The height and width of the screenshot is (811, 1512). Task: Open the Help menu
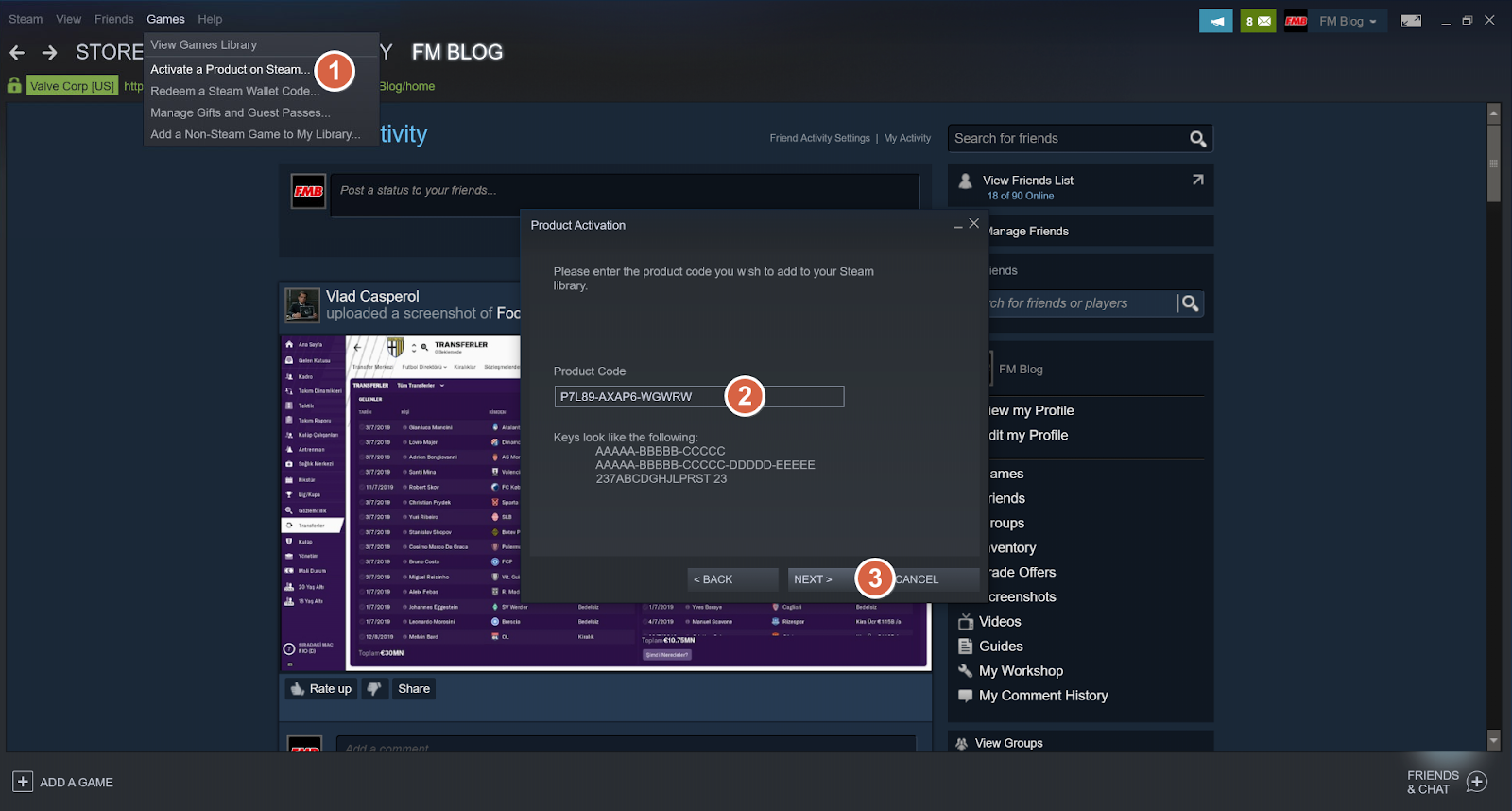(211, 19)
